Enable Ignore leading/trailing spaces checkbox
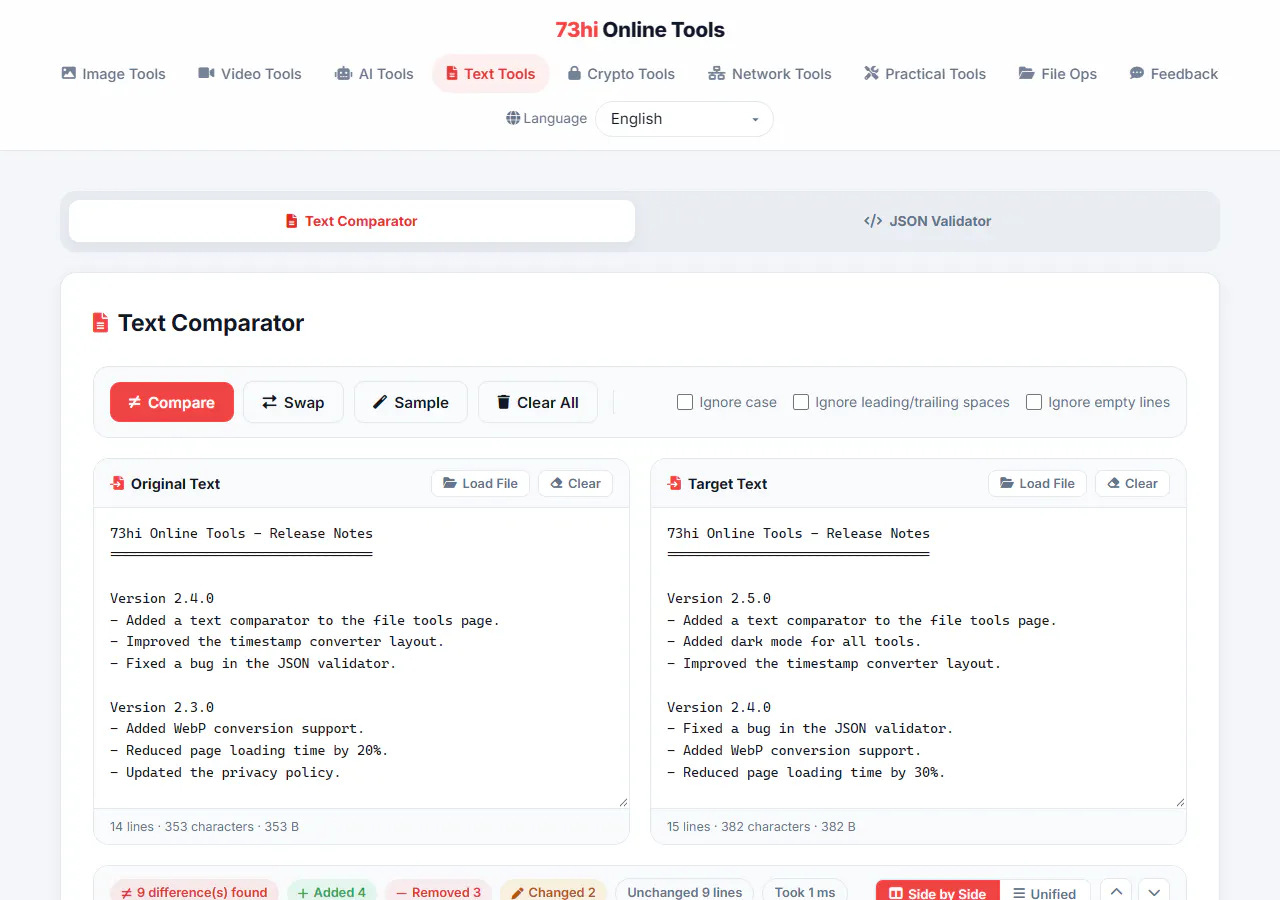 point(801,402)
